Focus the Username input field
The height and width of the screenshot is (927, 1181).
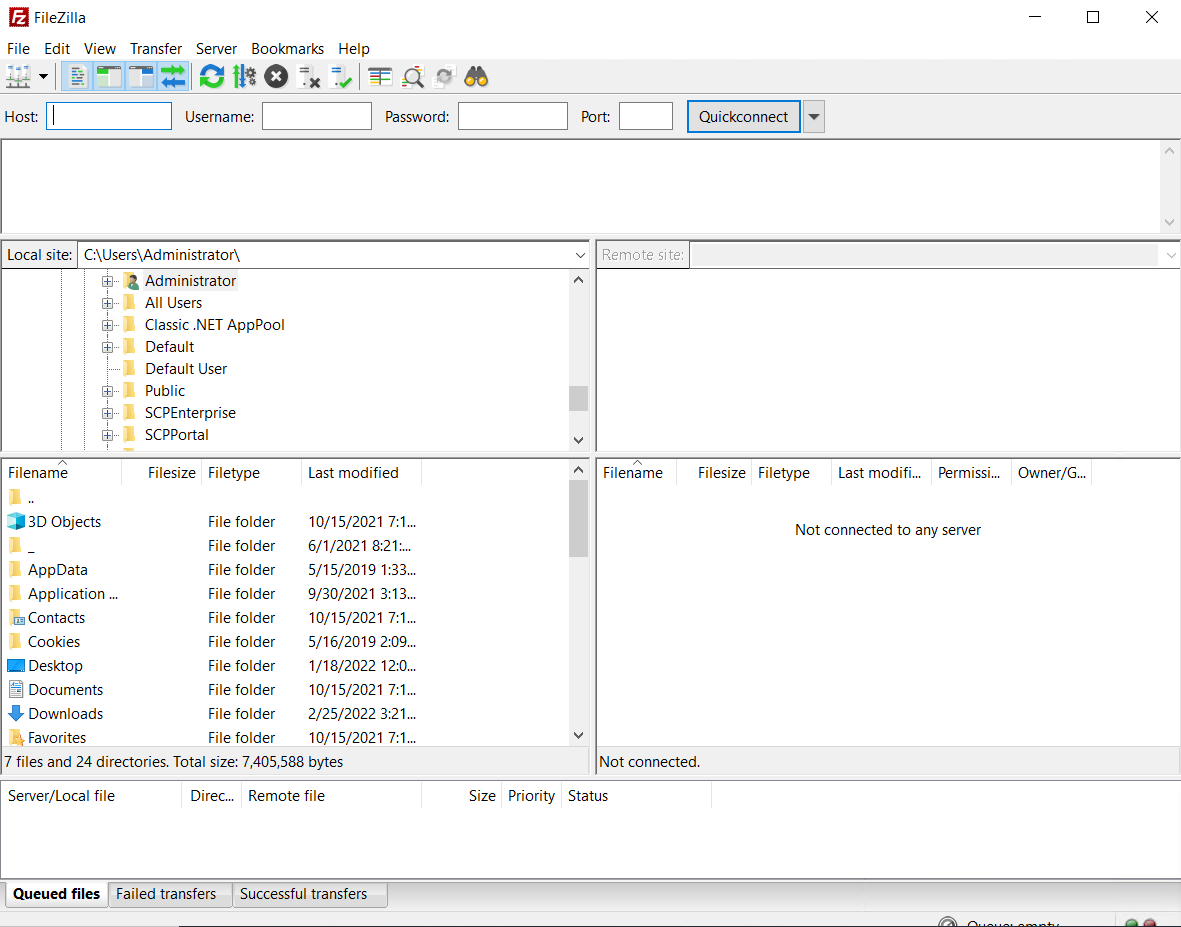tap(317, 117)
